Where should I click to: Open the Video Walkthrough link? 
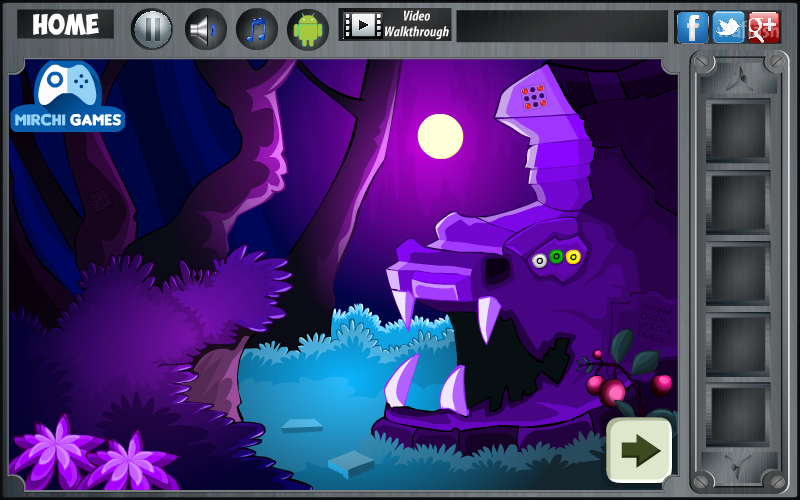pos(395,24)
